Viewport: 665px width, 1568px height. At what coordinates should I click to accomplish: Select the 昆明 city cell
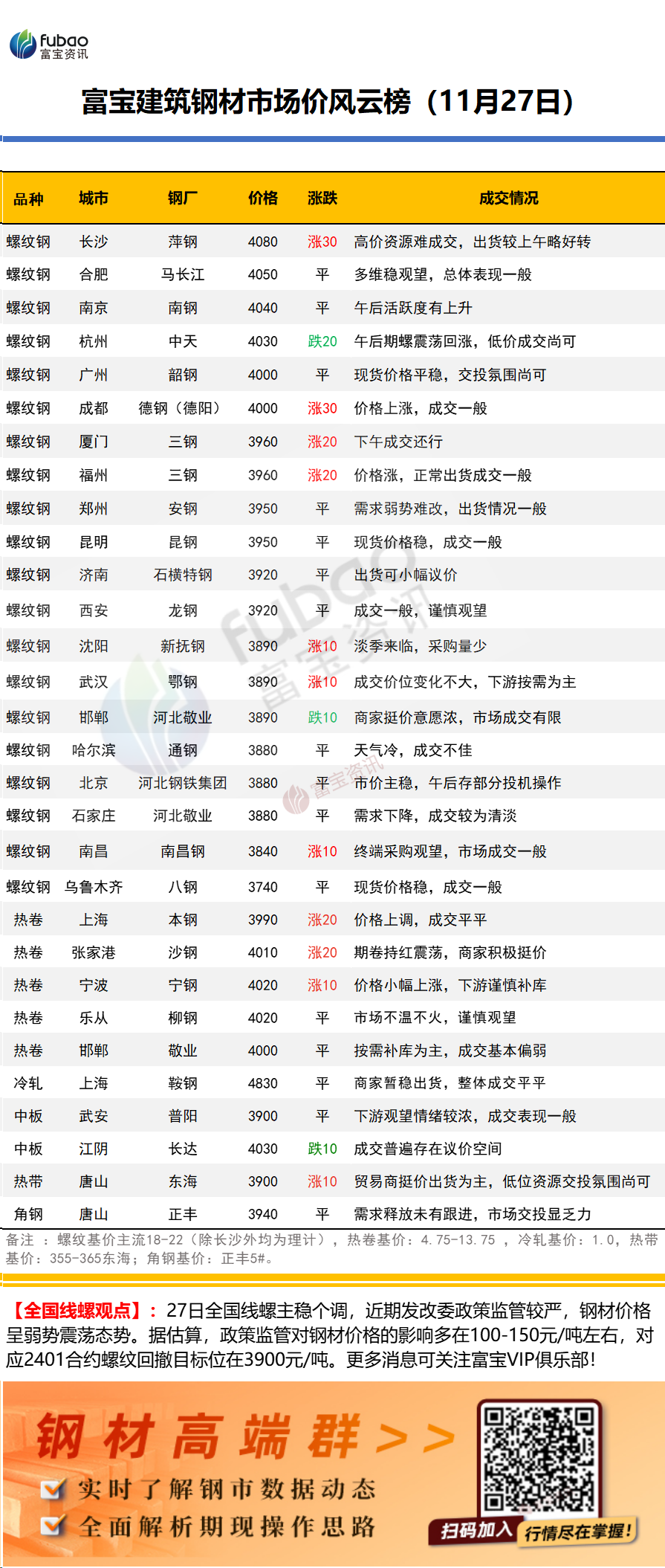[x=94, y=542]
